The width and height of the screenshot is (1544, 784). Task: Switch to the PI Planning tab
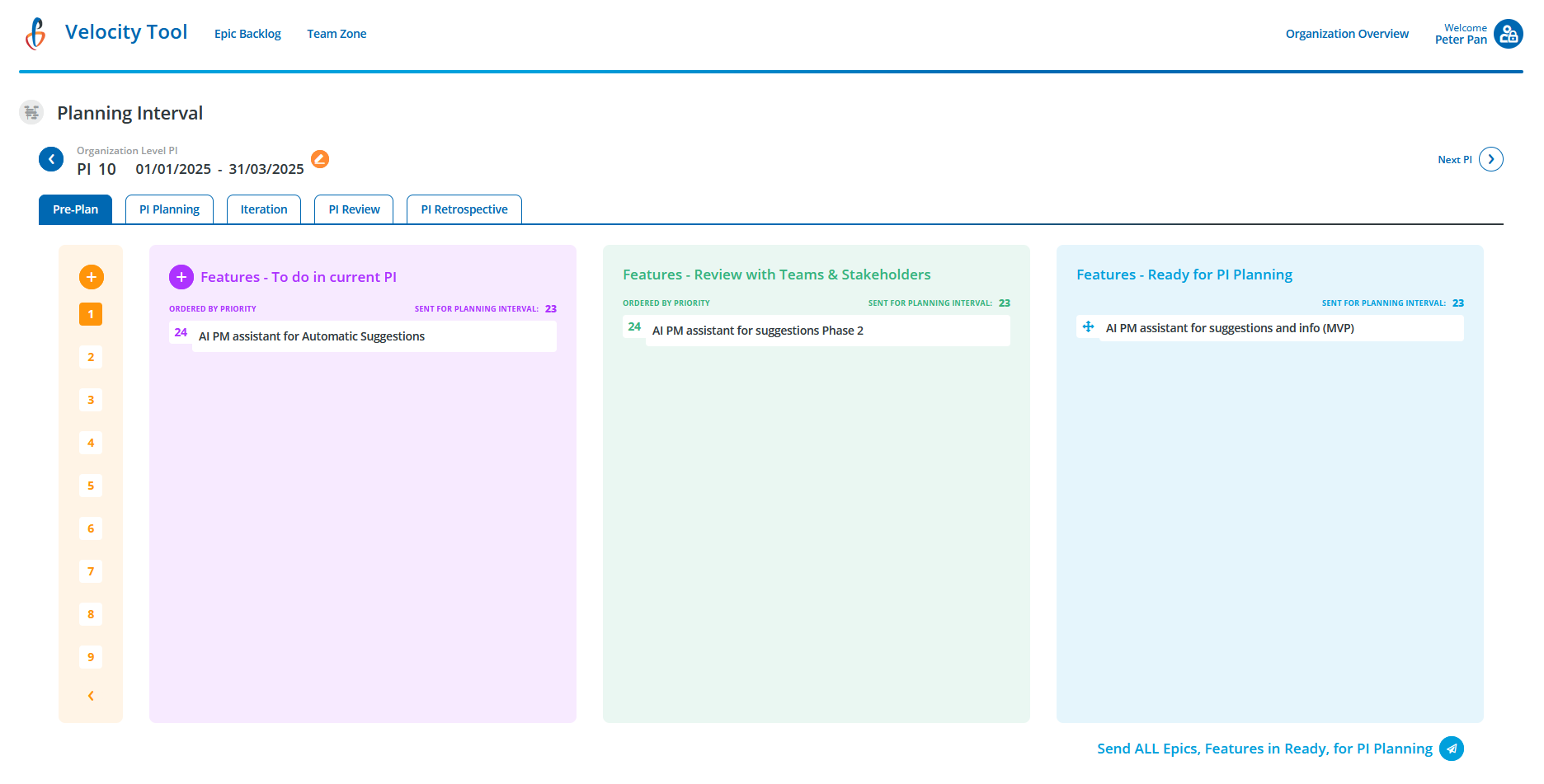(x=169, y=209)
